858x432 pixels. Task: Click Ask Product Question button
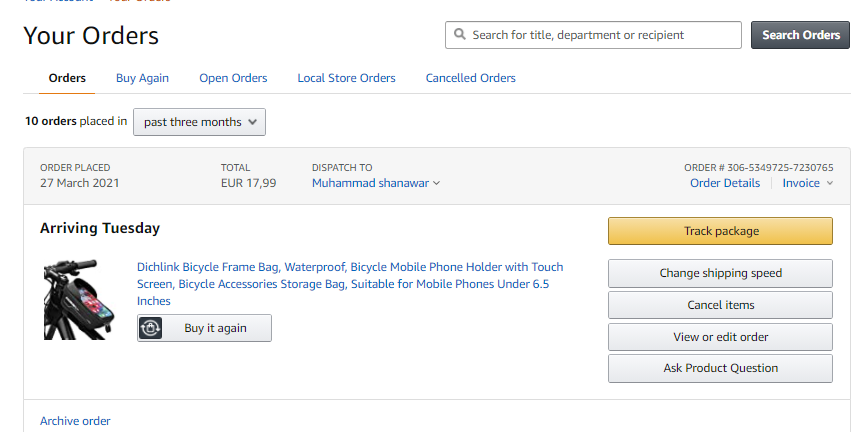click(720, 368)
